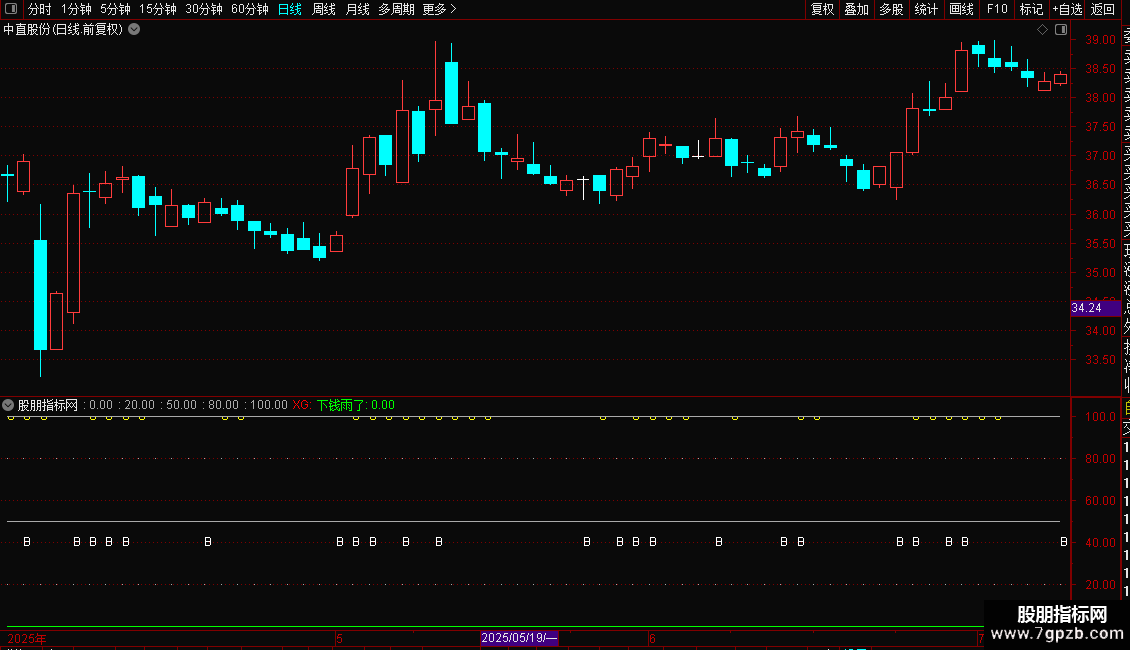Viewport: 1130px width, 650px height.
Task: Click the leftmost B signal marker
Action: point(27,542)
